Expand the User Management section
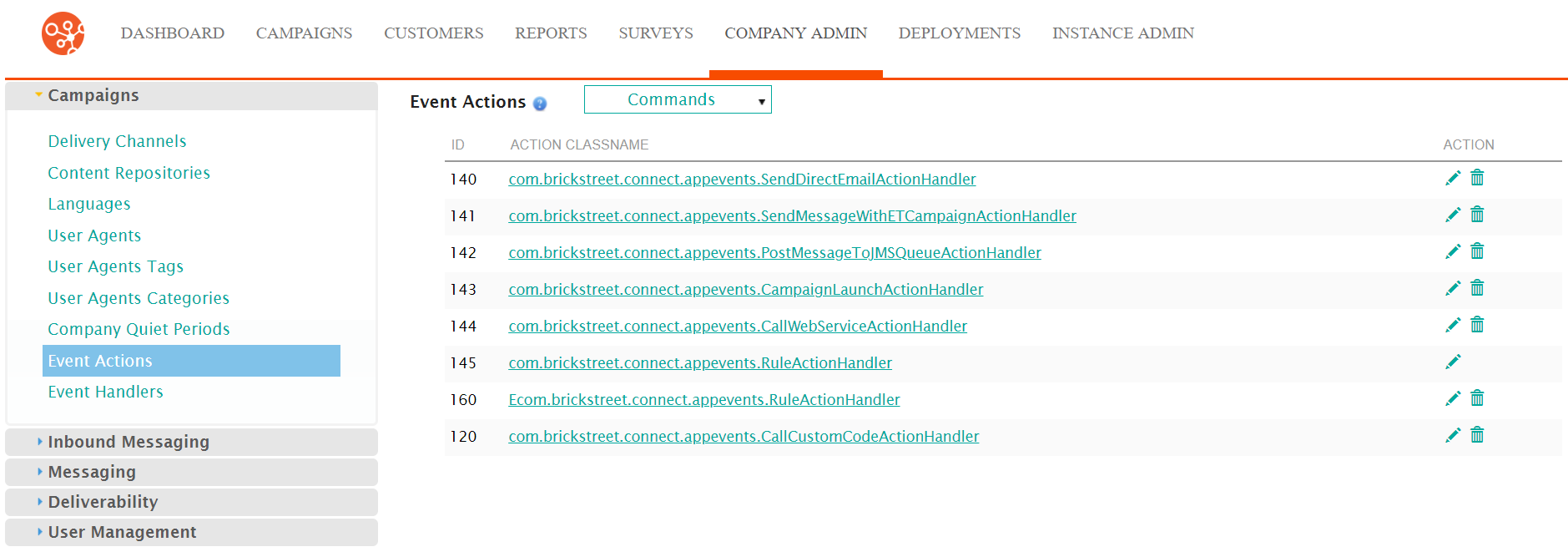Screen dimensions: 1568x552 point(191,532)
